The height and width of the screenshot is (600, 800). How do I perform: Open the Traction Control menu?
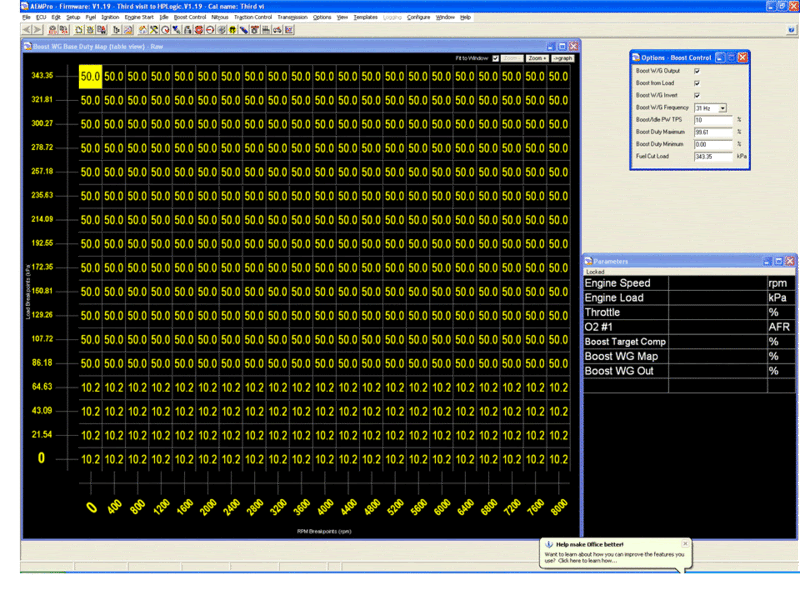pos(253,17)
